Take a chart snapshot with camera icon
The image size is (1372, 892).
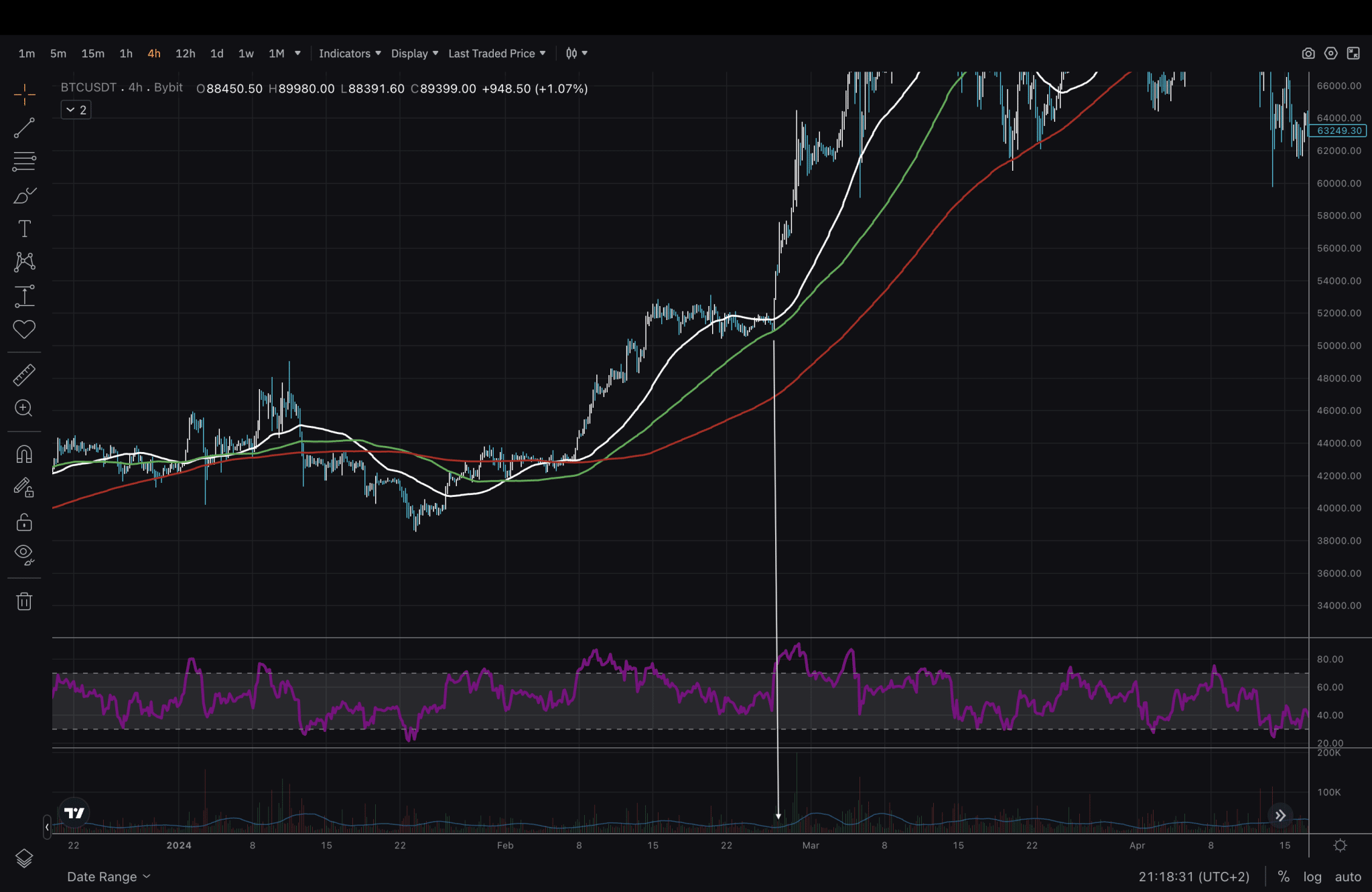[x=1308, y=54]
